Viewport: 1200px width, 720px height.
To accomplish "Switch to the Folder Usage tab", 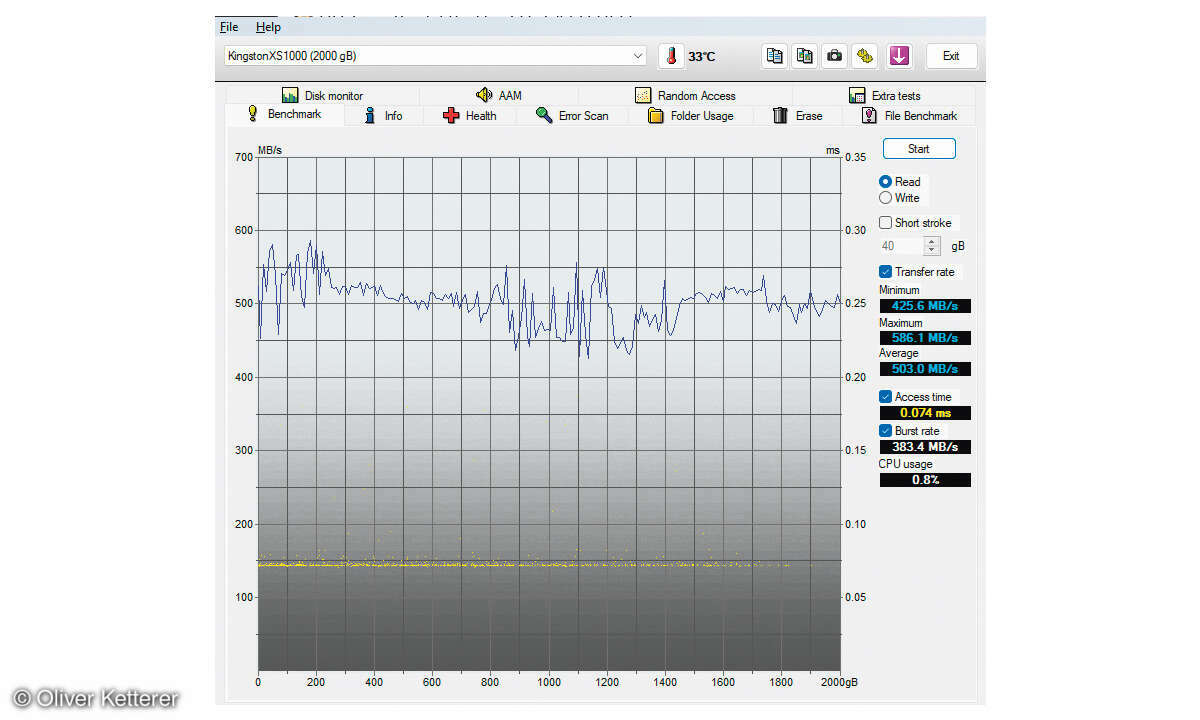I will click(x=690, y=116).
